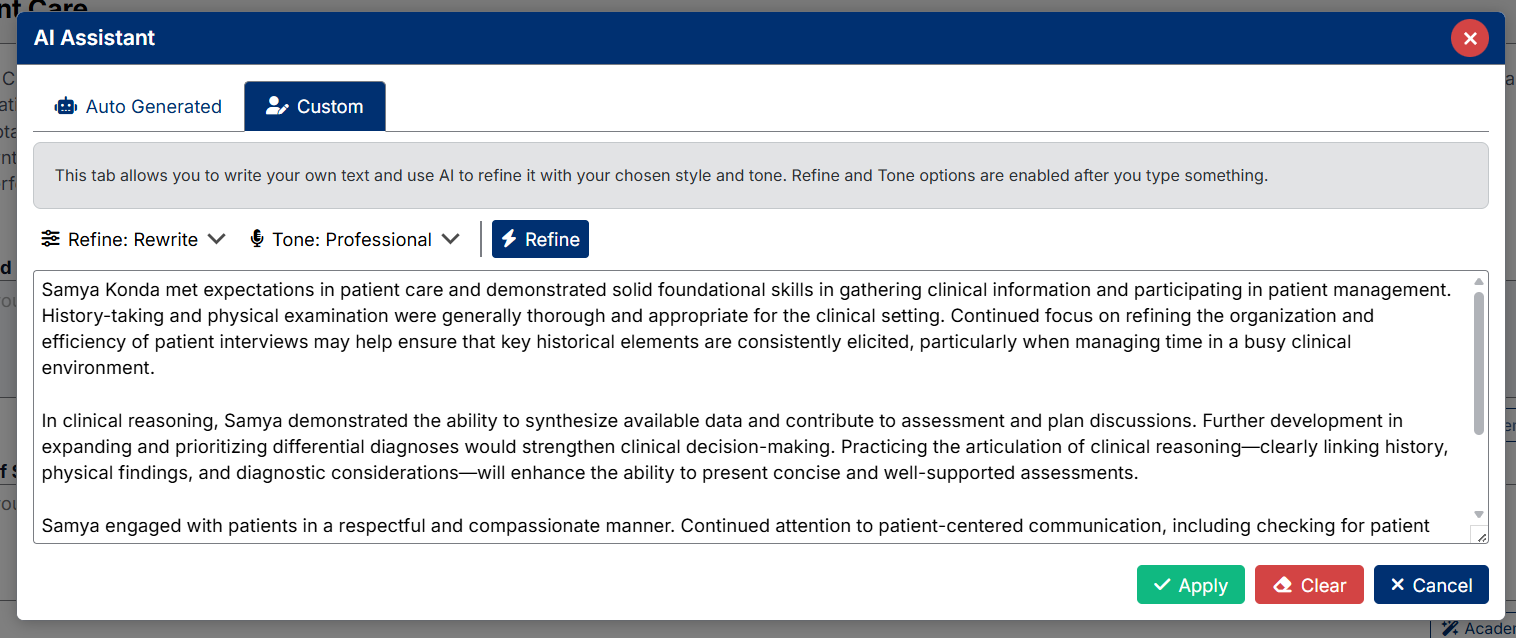Open the Refine: Rewrite dropdown label

pyautogui.click(x=133, y=239)
